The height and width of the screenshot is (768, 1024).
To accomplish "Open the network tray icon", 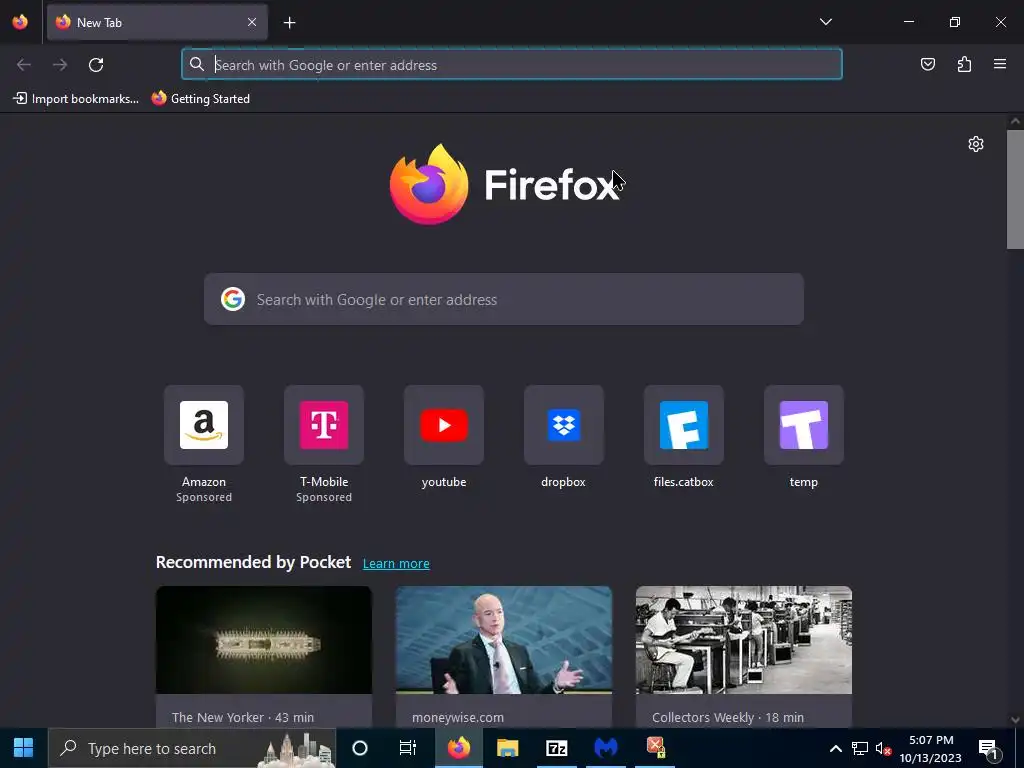I will click(859, 748).
